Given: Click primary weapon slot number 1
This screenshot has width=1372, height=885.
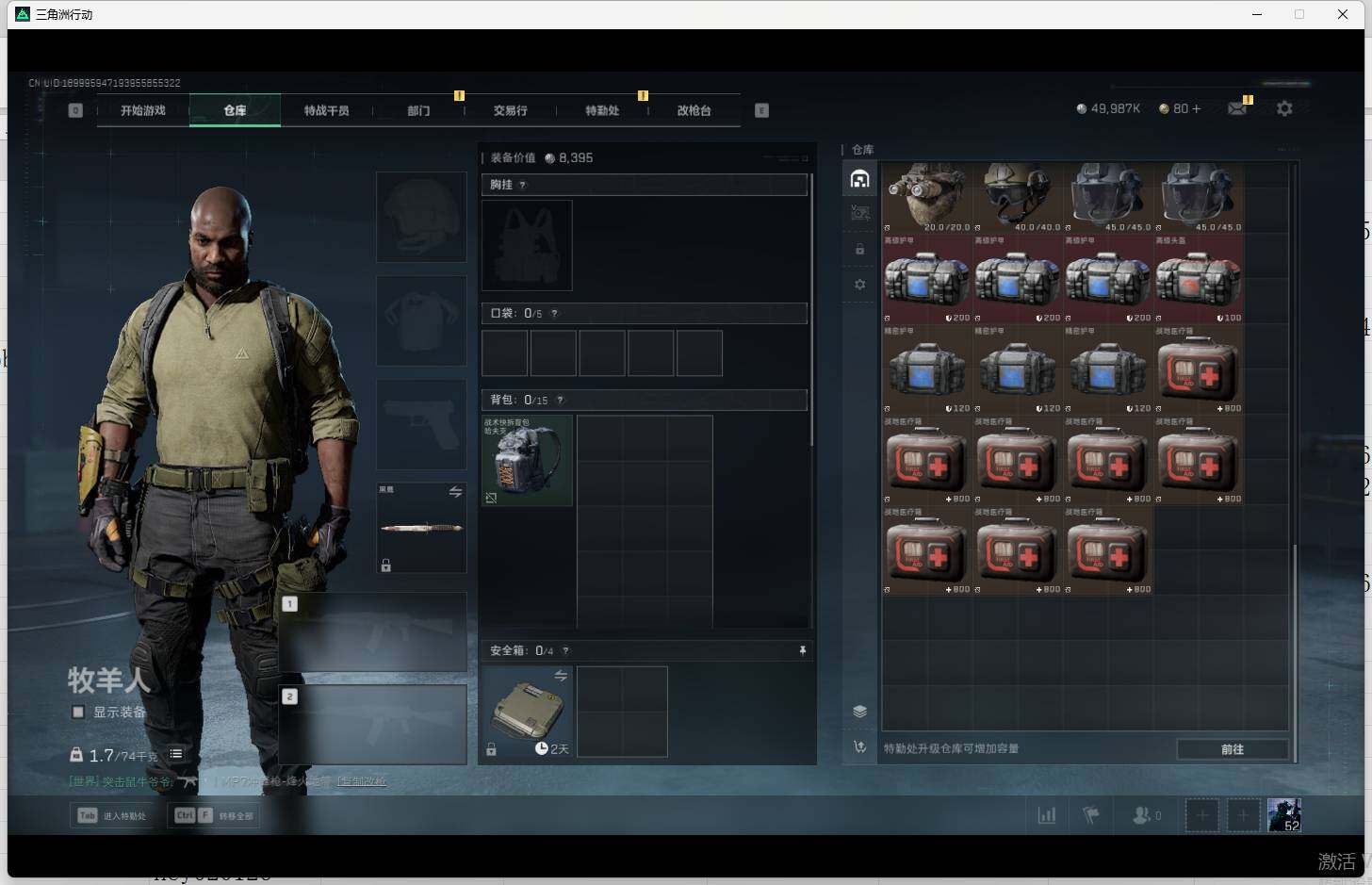Looking at the screenshot, I should [372, 631].
